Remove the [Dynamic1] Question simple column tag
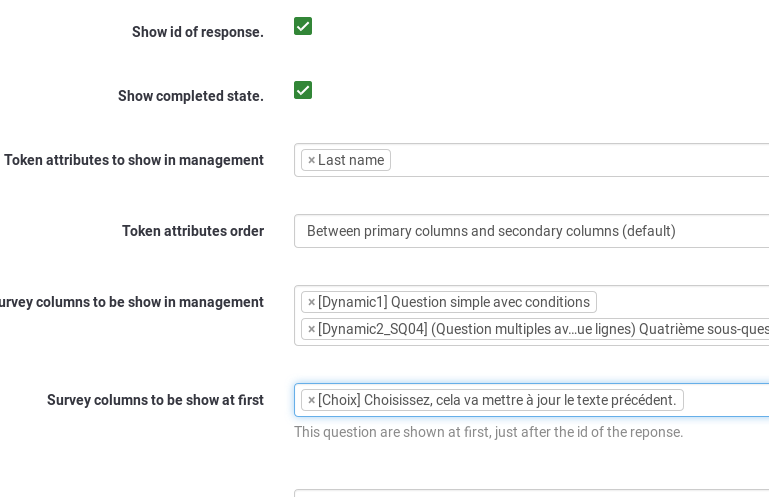Screen dimensions: 769x497 tap(312, 302)
